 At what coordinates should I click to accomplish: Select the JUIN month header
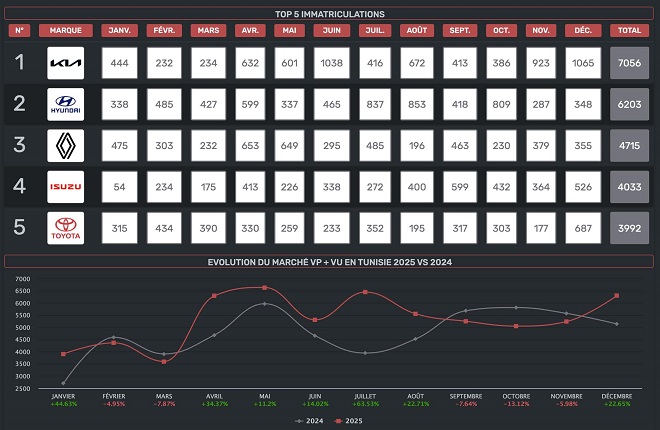333,31
